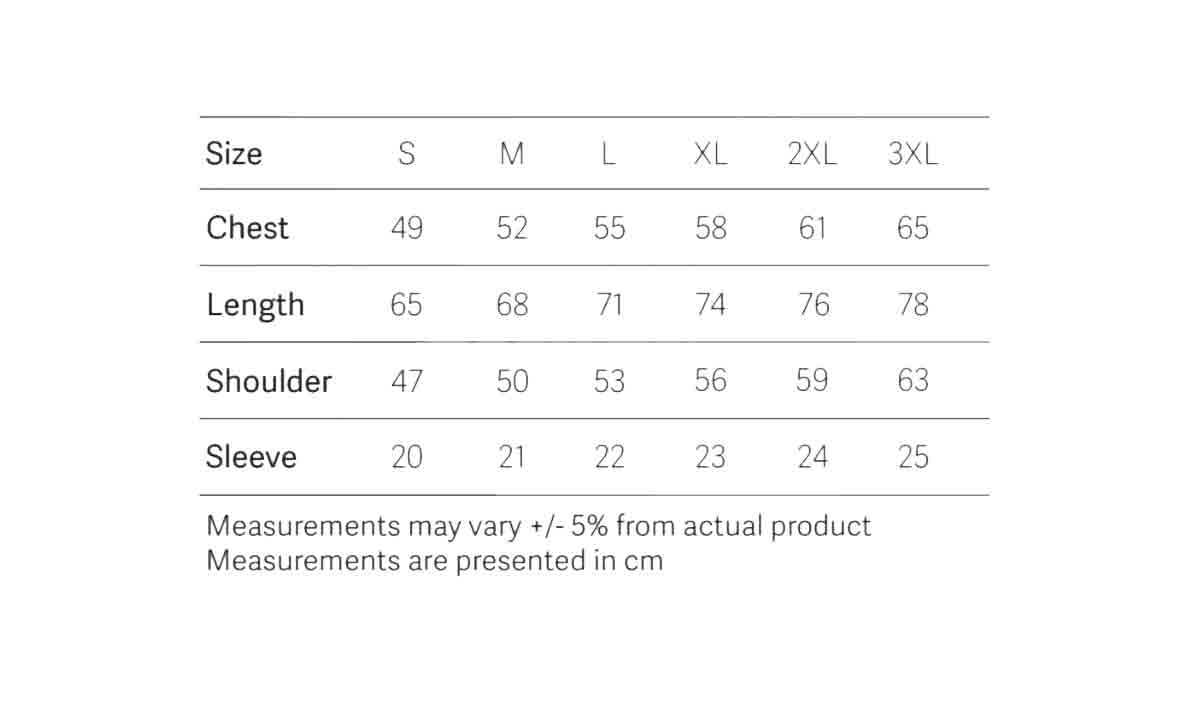Screen dimensions: 1181x702
Task: Select the XL size column header
Action: 710,154
